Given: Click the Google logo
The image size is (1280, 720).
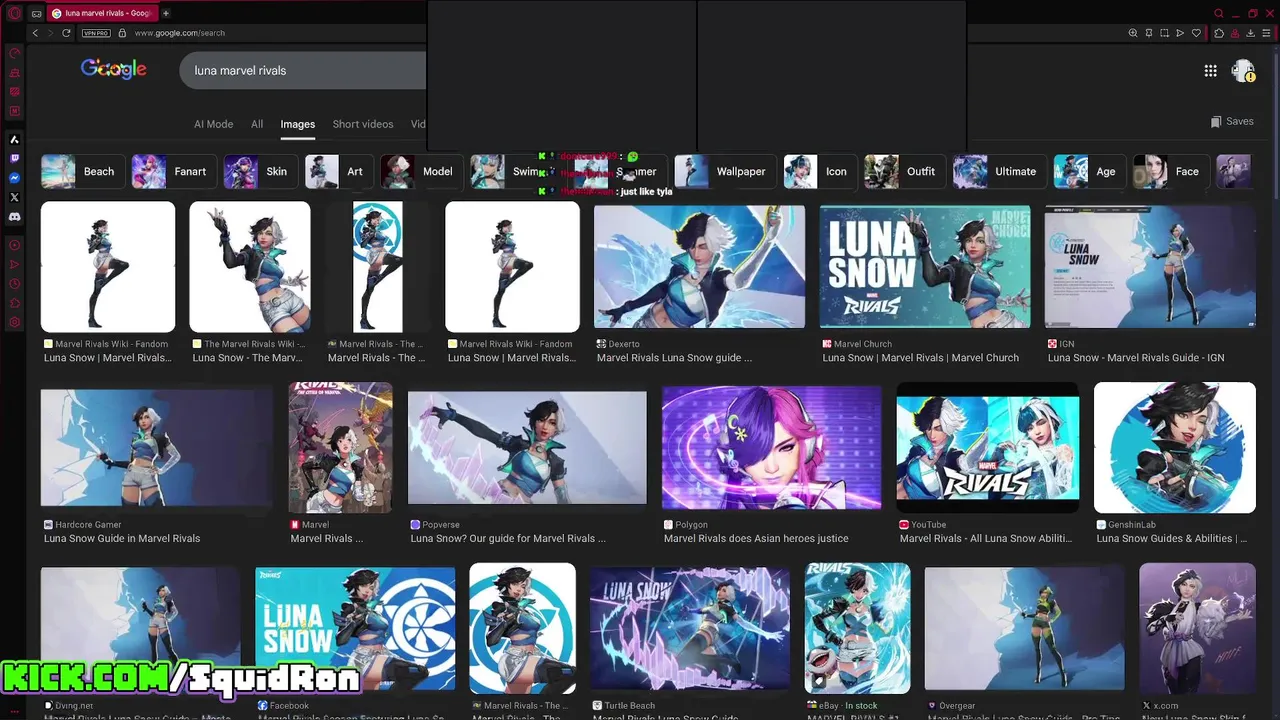Looking at the screenshot, I should [x=114, y=69].
